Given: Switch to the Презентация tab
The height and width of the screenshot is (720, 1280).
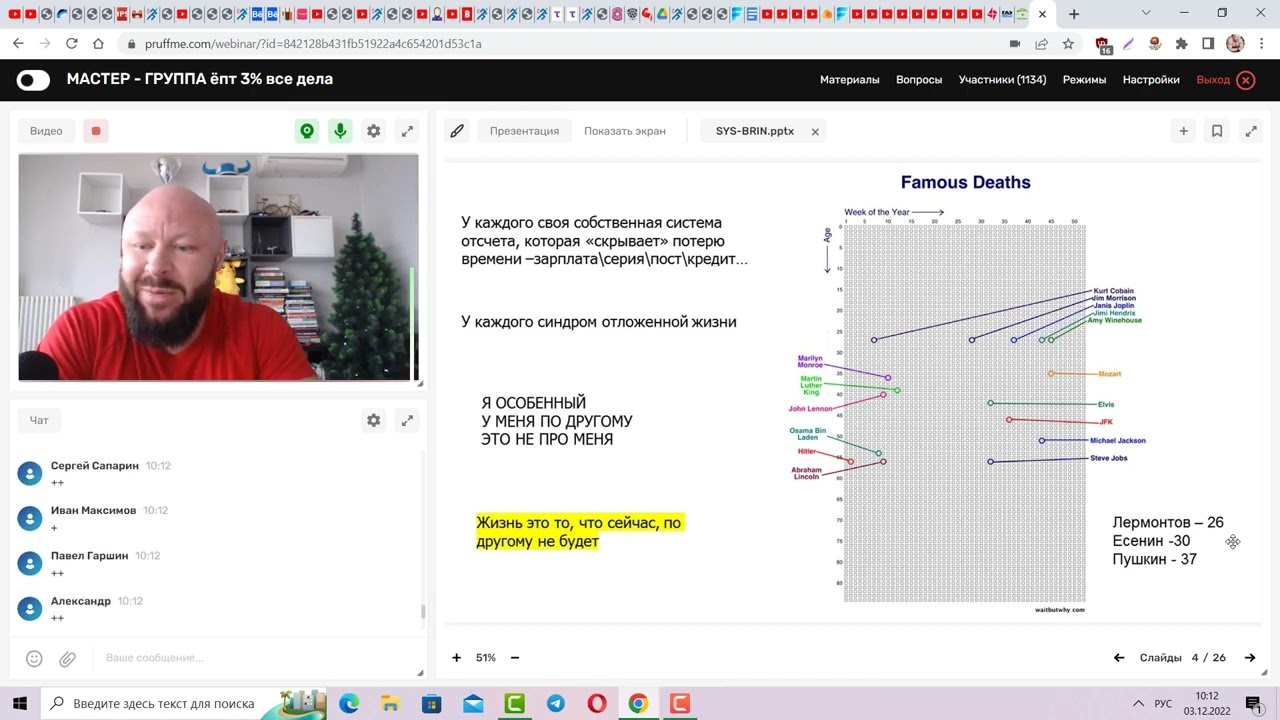Looking at the screenshot, I should (524, 131).
